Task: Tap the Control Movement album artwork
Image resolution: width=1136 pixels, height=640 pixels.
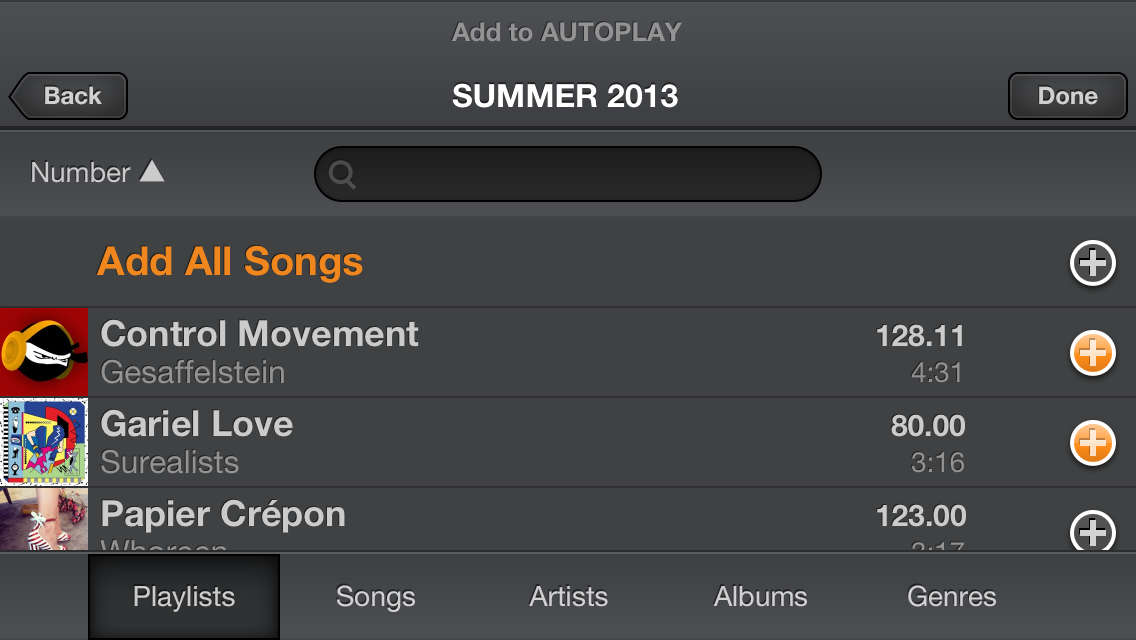Action: [44, 353]
